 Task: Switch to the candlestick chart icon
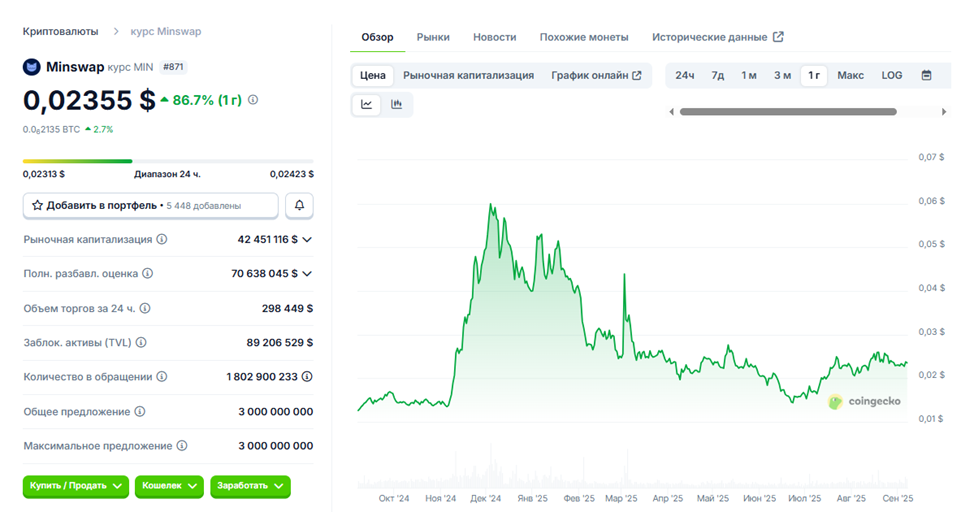397,104
